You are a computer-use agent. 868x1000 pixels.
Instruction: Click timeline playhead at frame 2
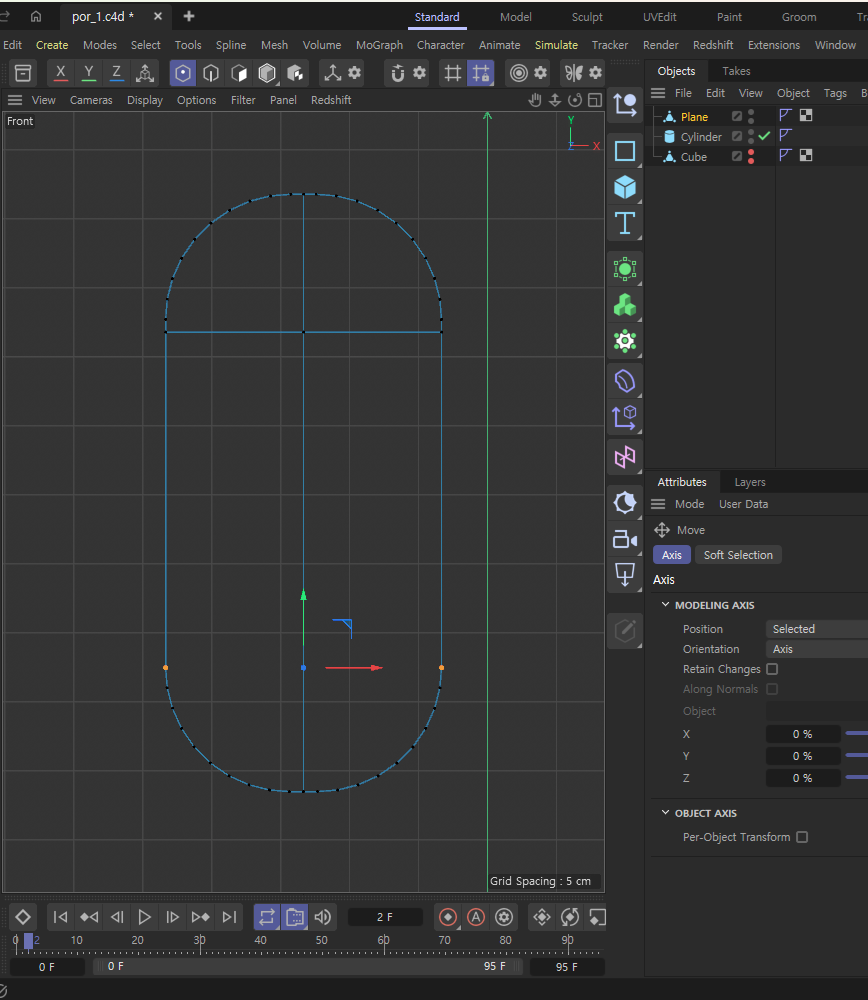(28, 941)
